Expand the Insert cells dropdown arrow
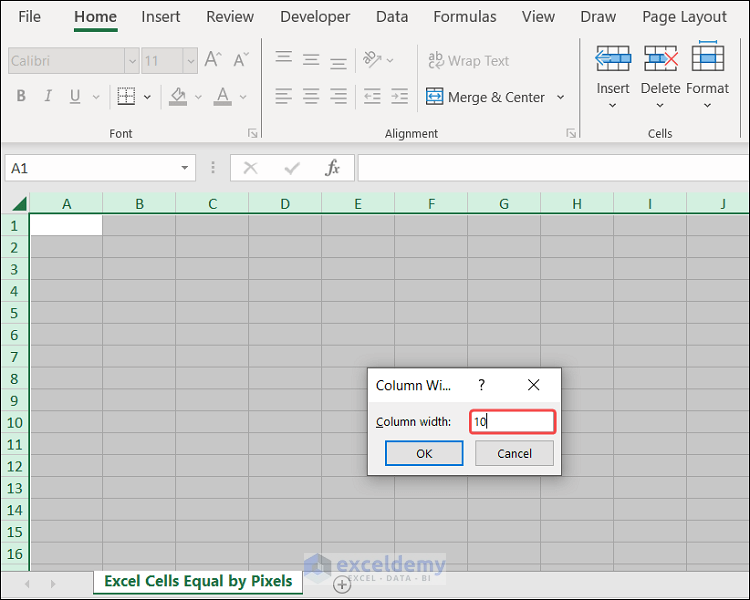The height and width of the screenshot is (600, 750). point(612,105)
